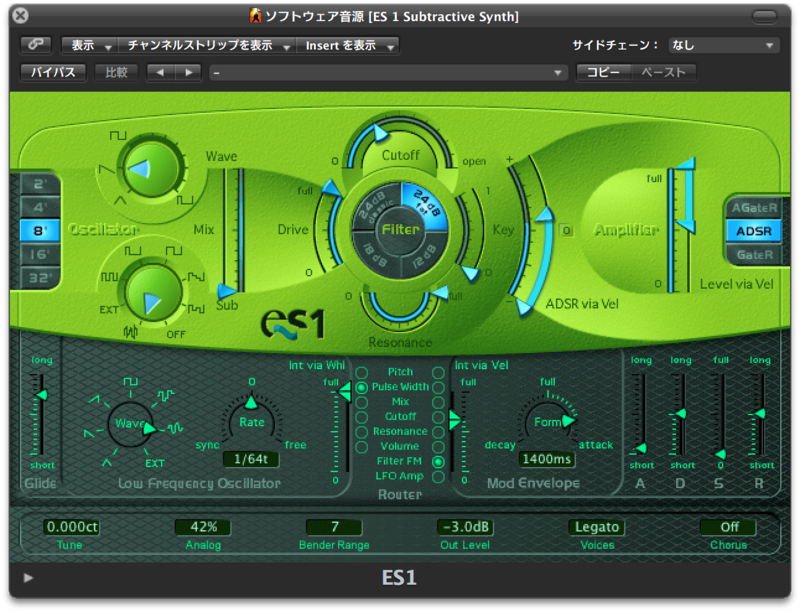Click the Tune 0.000ct value field
The width and height of the screenshot is (800, 612).
tap(71, 527)
